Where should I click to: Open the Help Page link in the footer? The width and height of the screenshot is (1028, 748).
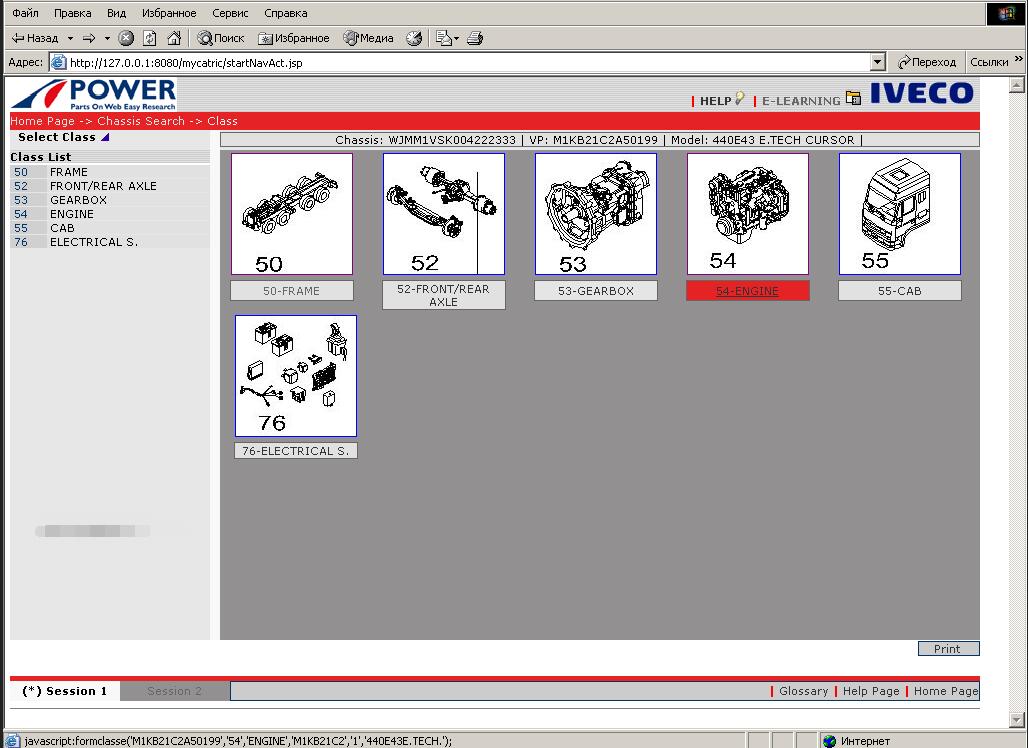(871, 691)
